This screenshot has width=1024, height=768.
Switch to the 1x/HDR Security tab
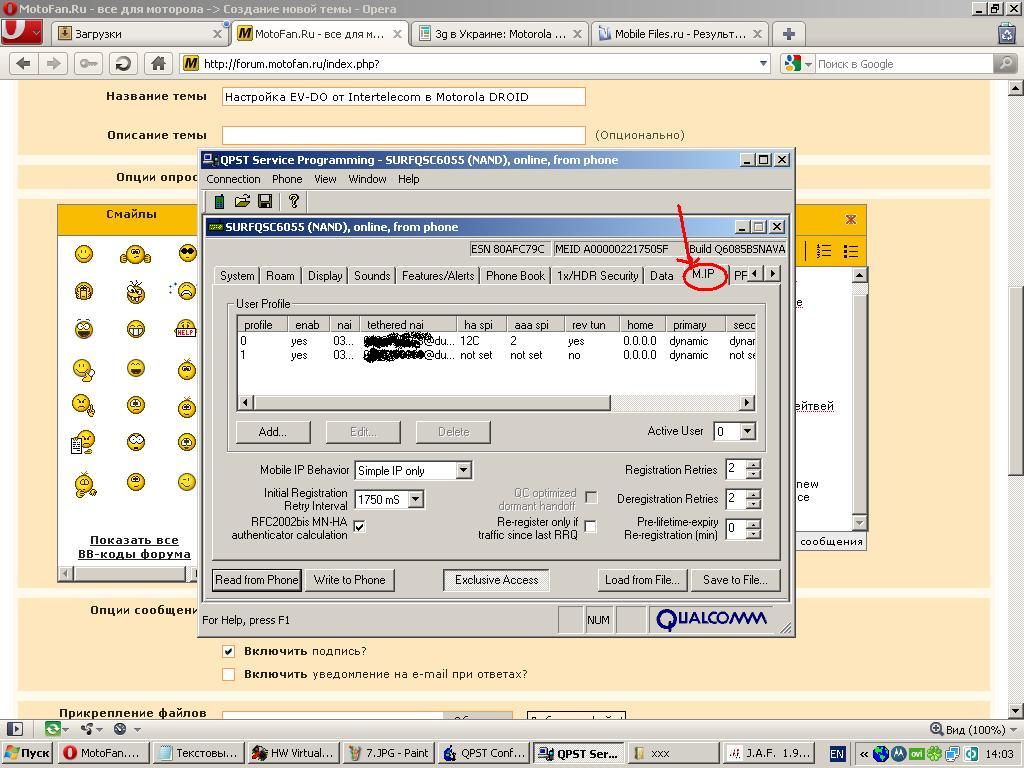598,276
